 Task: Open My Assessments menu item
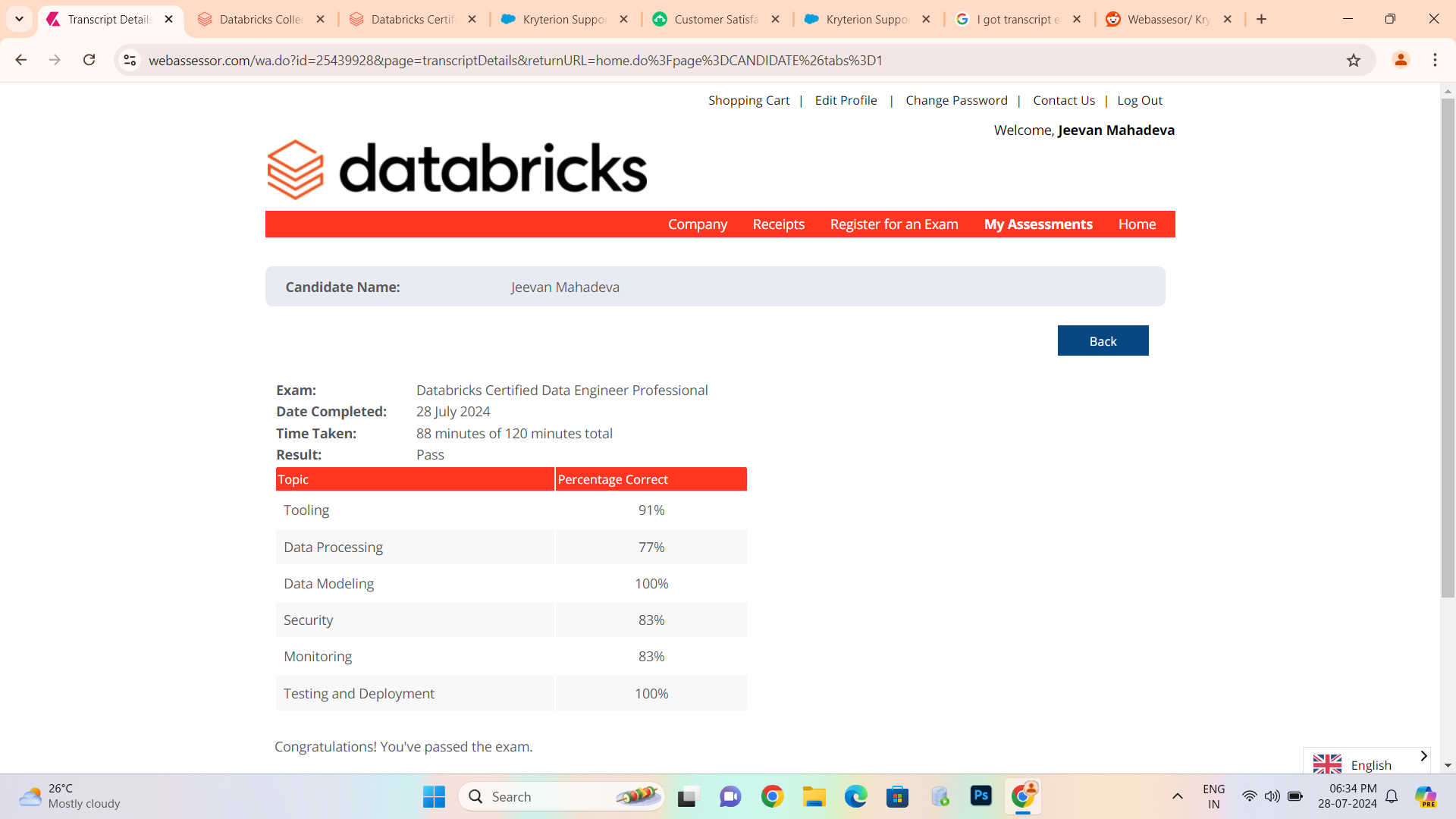click(1038, 224)
